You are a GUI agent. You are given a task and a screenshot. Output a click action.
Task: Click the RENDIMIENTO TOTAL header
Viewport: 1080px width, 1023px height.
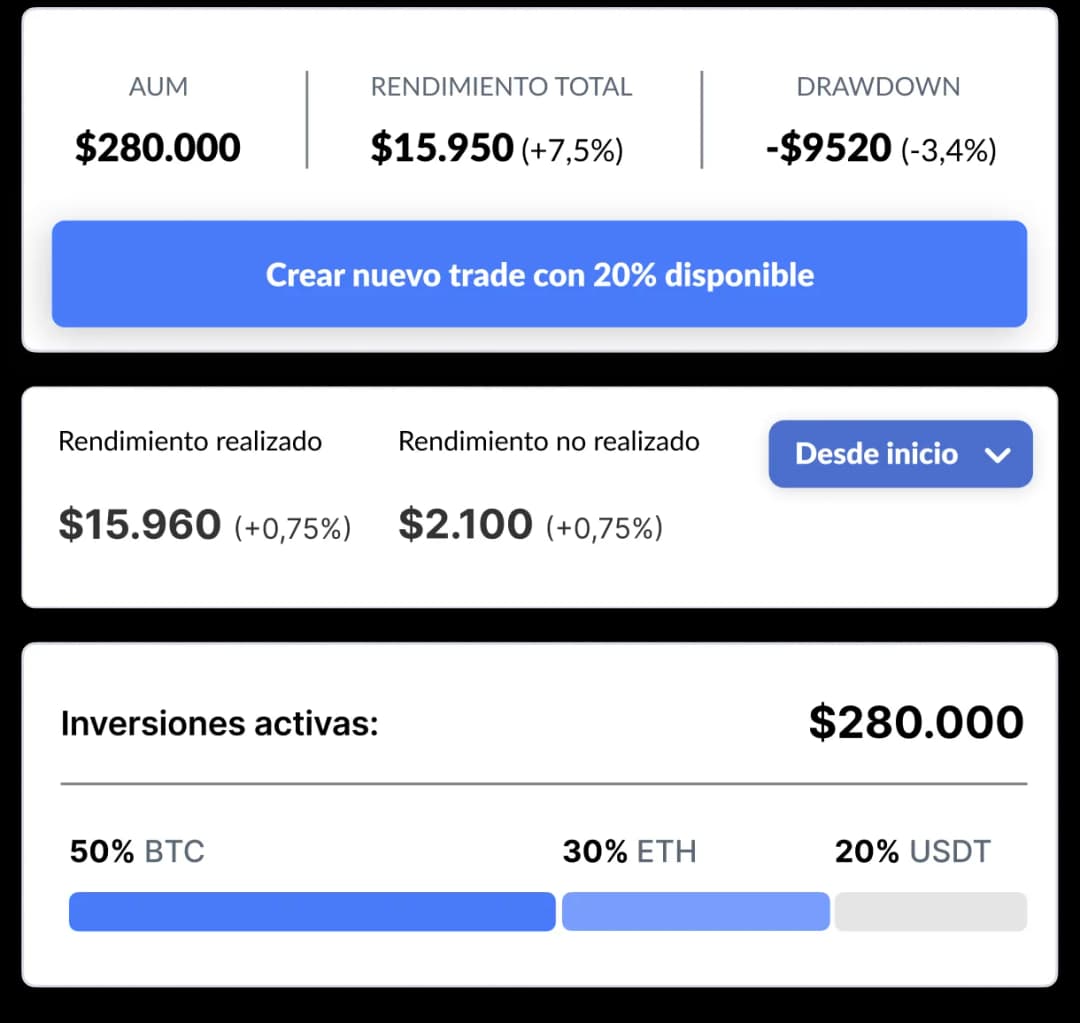[x=501, y=87]
